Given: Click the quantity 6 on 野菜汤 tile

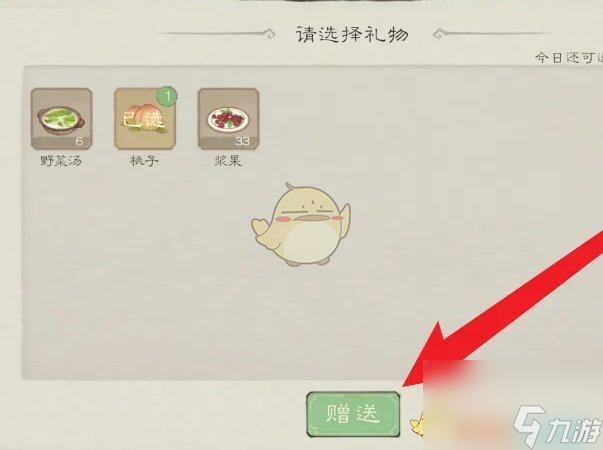Looking at the screenshot, I should click(79, 142).
